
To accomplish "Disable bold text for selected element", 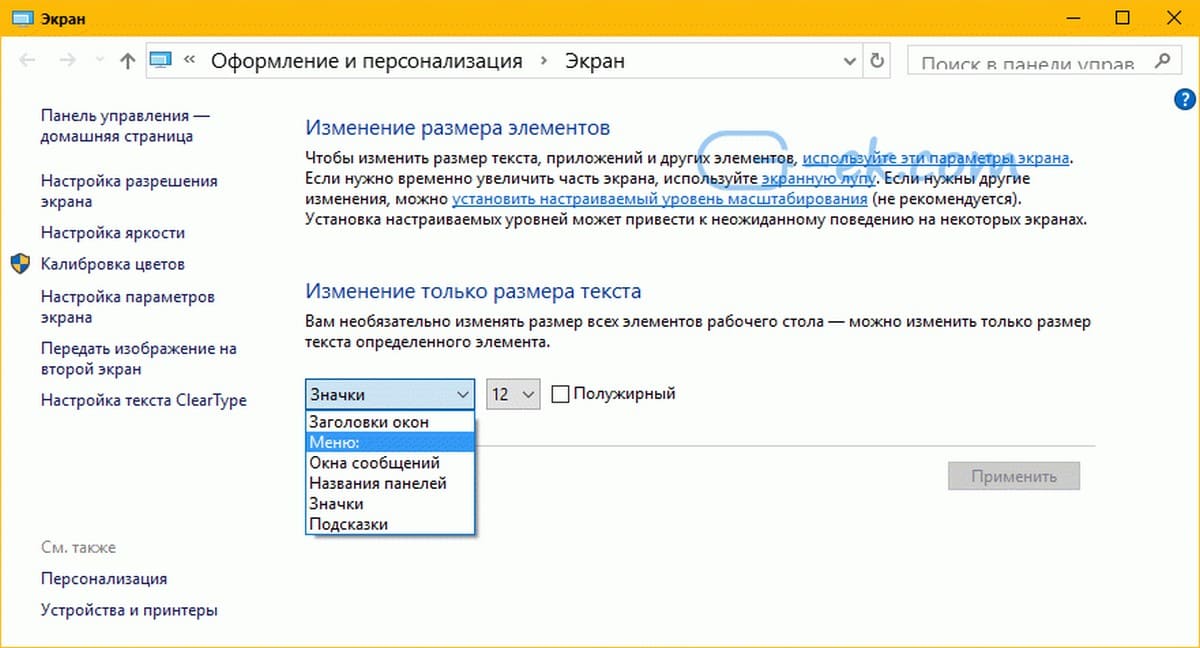I will [560, 394].
